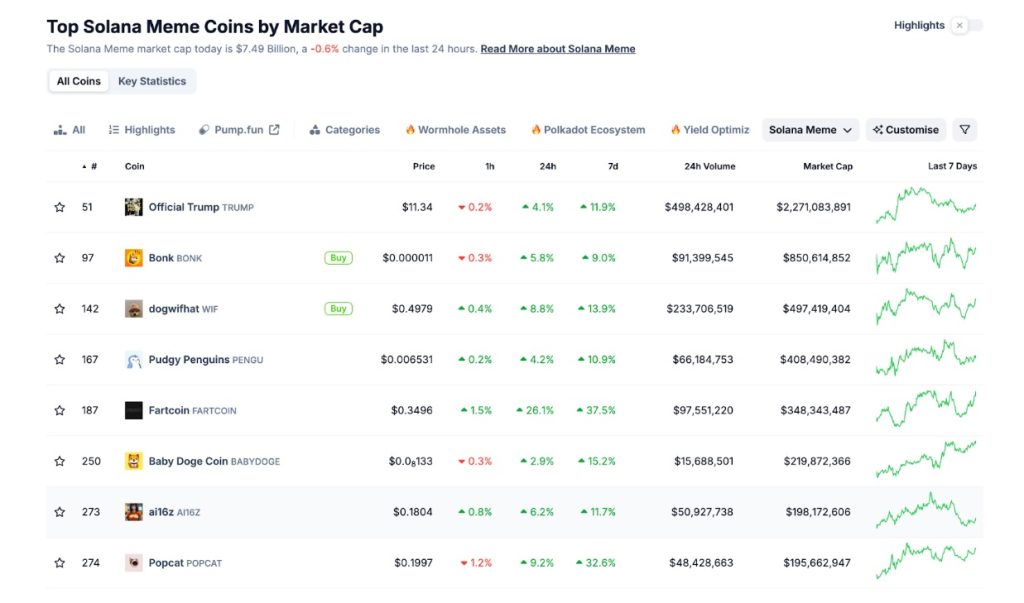Open Popcat coin logo
Screen dimensions: 1024x603
tap(133, 562)
